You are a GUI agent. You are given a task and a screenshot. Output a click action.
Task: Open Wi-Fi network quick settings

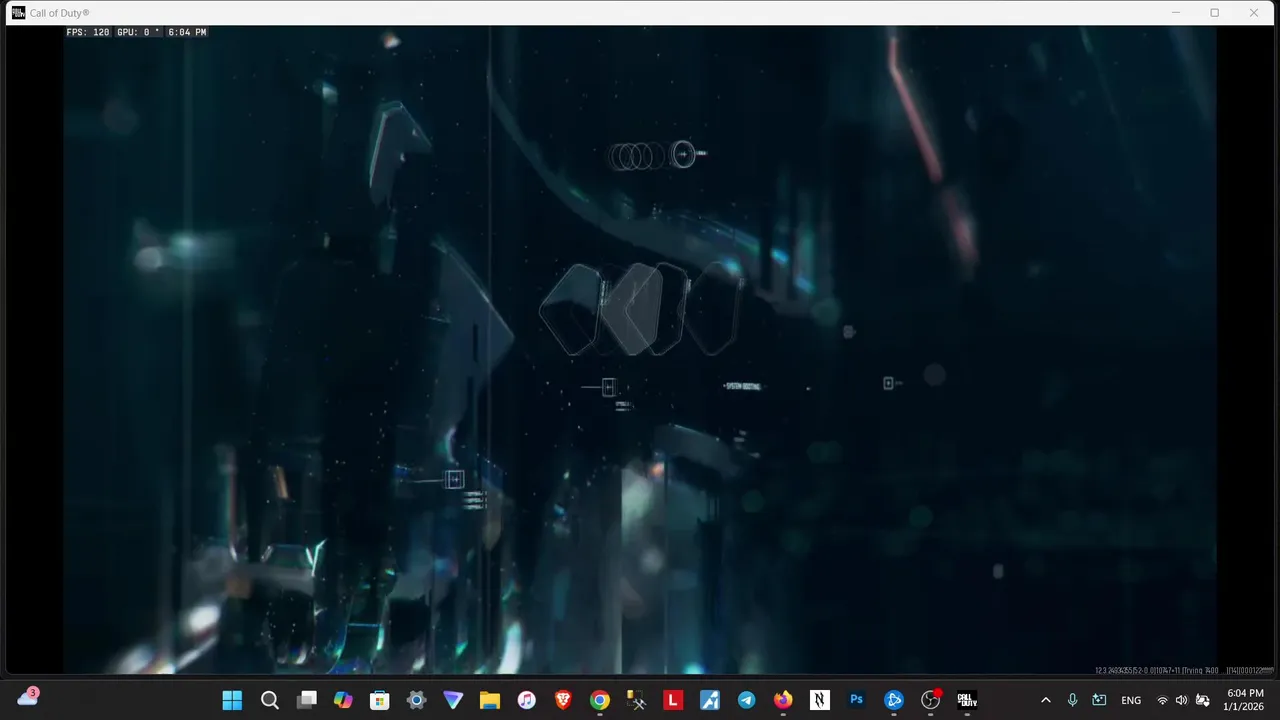coord(1162,700)
